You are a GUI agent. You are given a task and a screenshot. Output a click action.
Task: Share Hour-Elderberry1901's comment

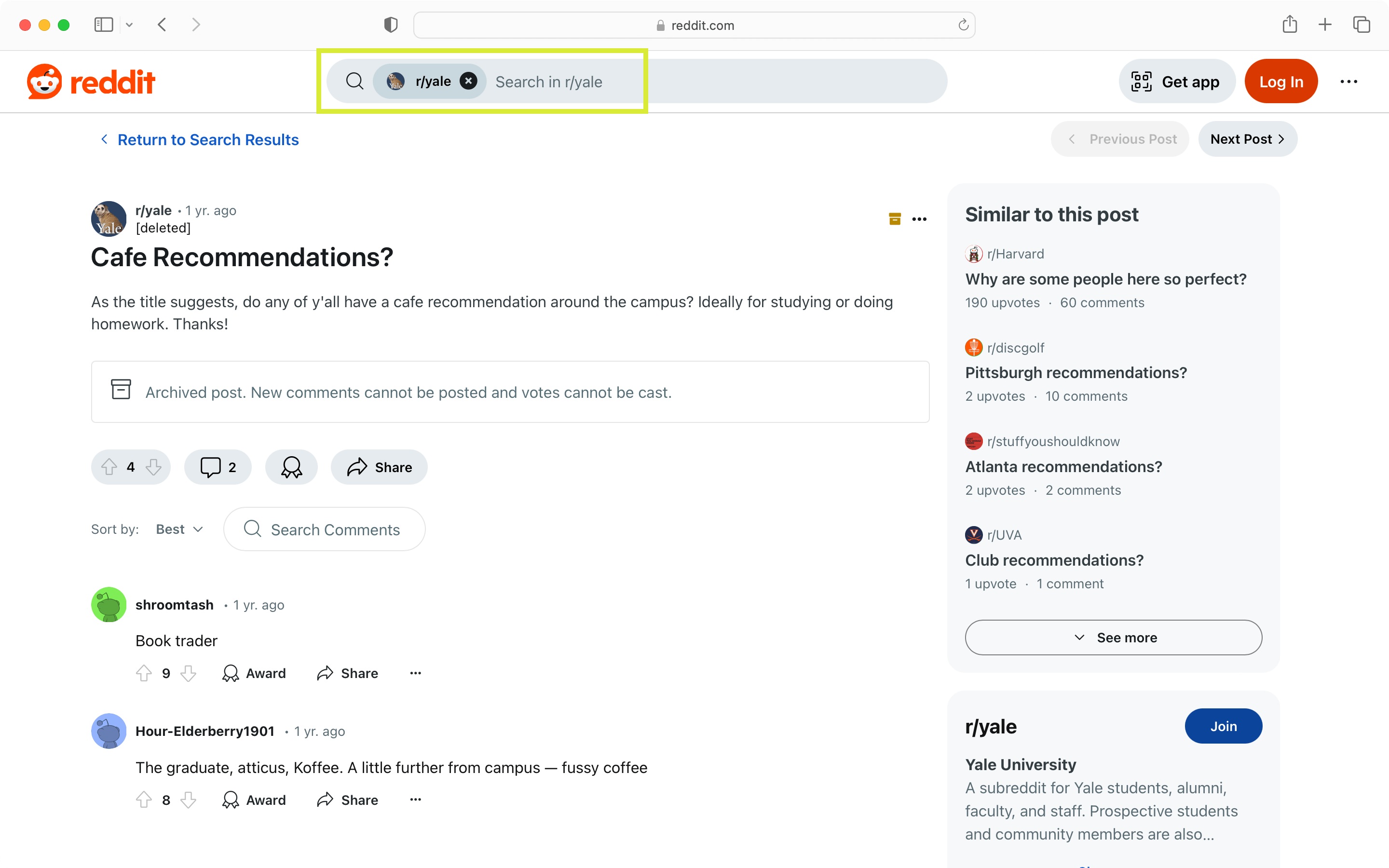click(347, 800)
